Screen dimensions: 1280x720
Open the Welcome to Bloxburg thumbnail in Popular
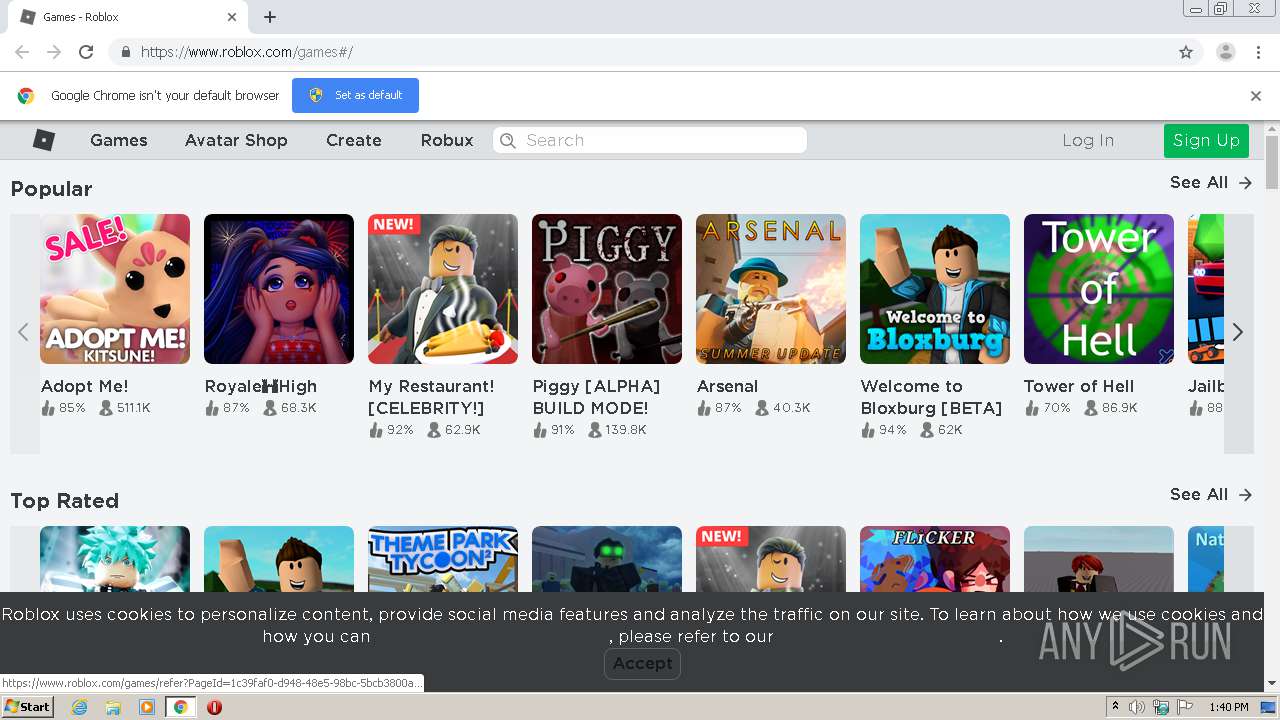pyautogui.click(x=935, y=289)
